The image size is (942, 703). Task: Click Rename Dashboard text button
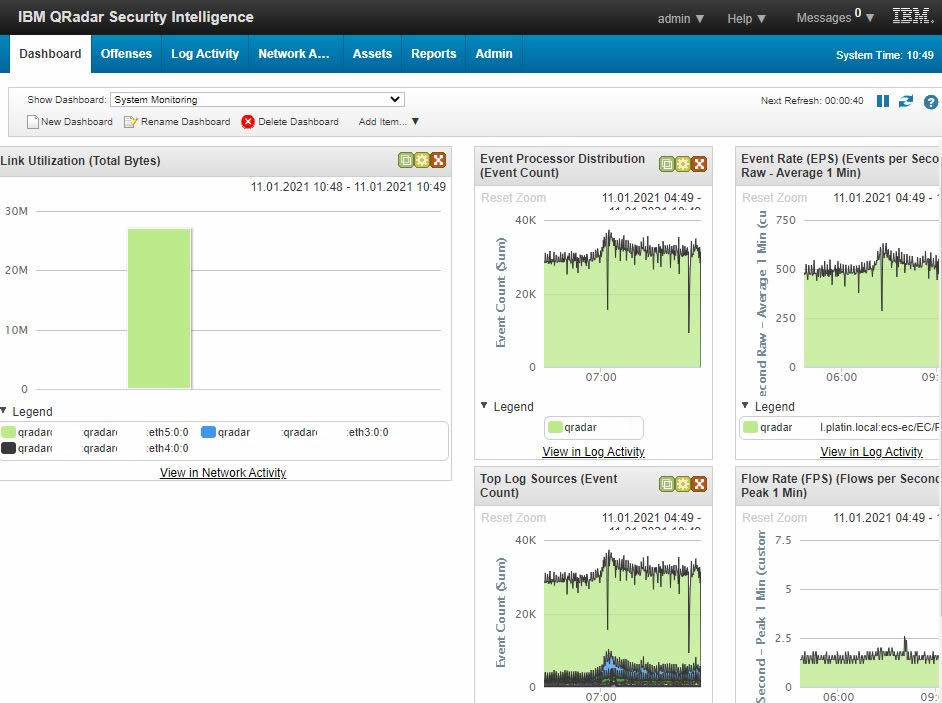tap(186, 121)
